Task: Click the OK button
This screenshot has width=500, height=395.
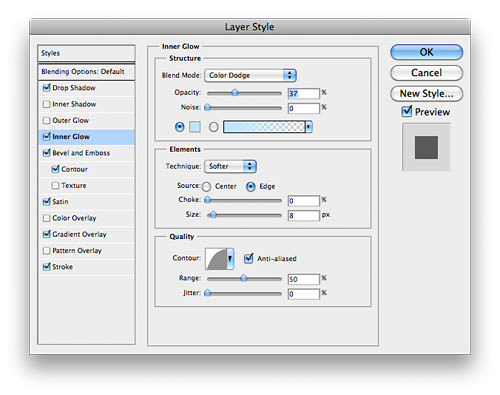Action: (x=426, y=52)
